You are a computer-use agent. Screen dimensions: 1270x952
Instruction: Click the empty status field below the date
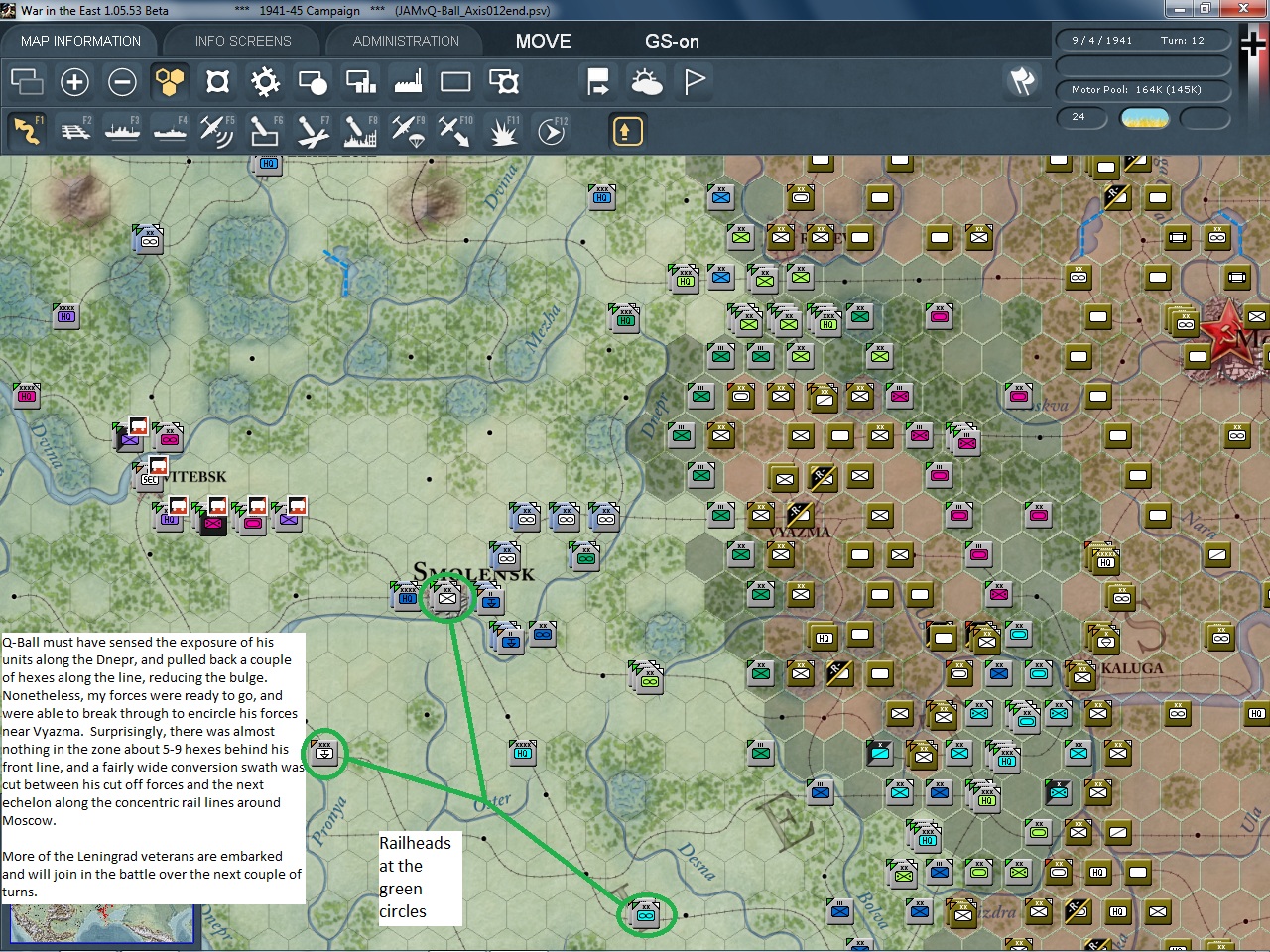[1143, 65]
